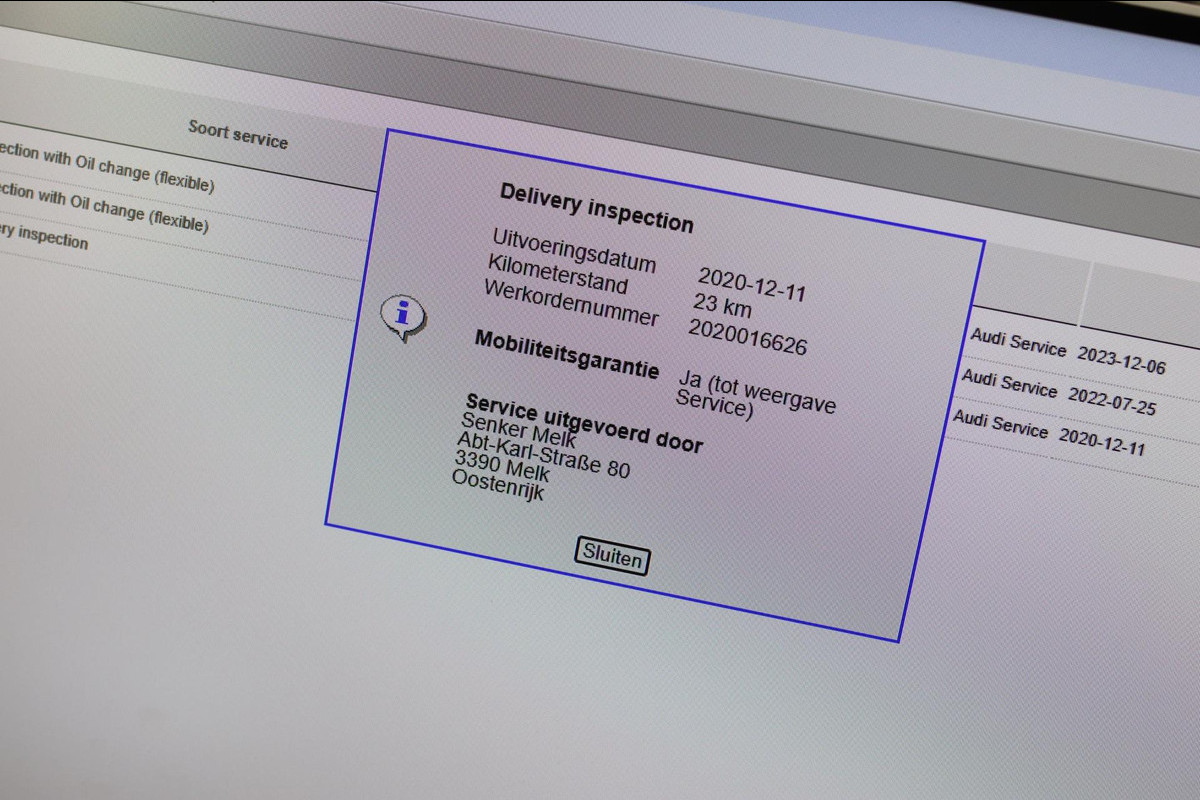Click the "Mobiliteitsgarantie" label
The width and height of the screenshot is (1200, 800).
click(567, 354)
